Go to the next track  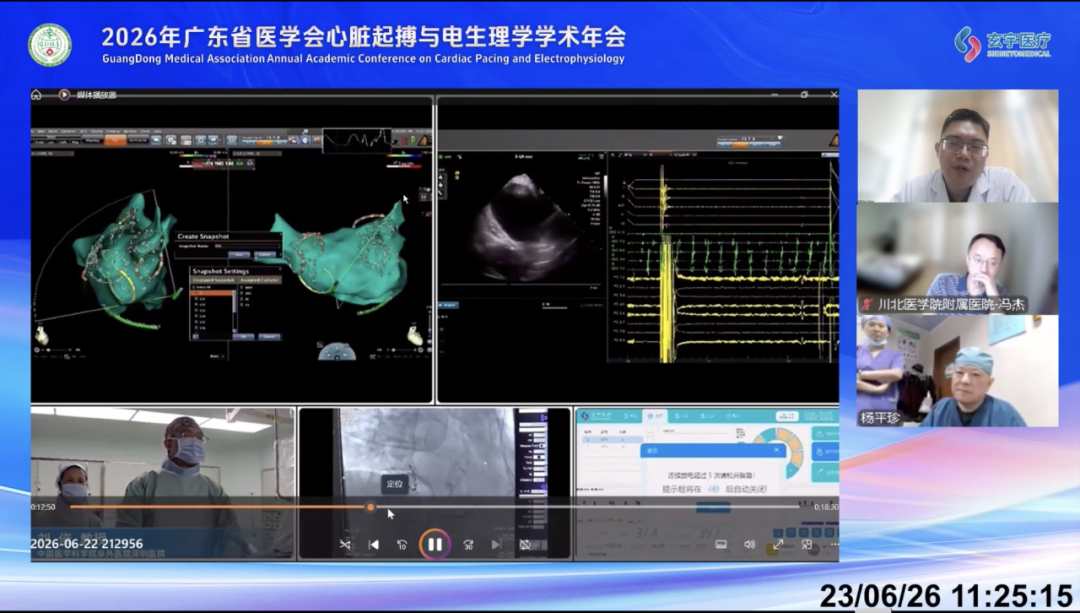point(496,545)
